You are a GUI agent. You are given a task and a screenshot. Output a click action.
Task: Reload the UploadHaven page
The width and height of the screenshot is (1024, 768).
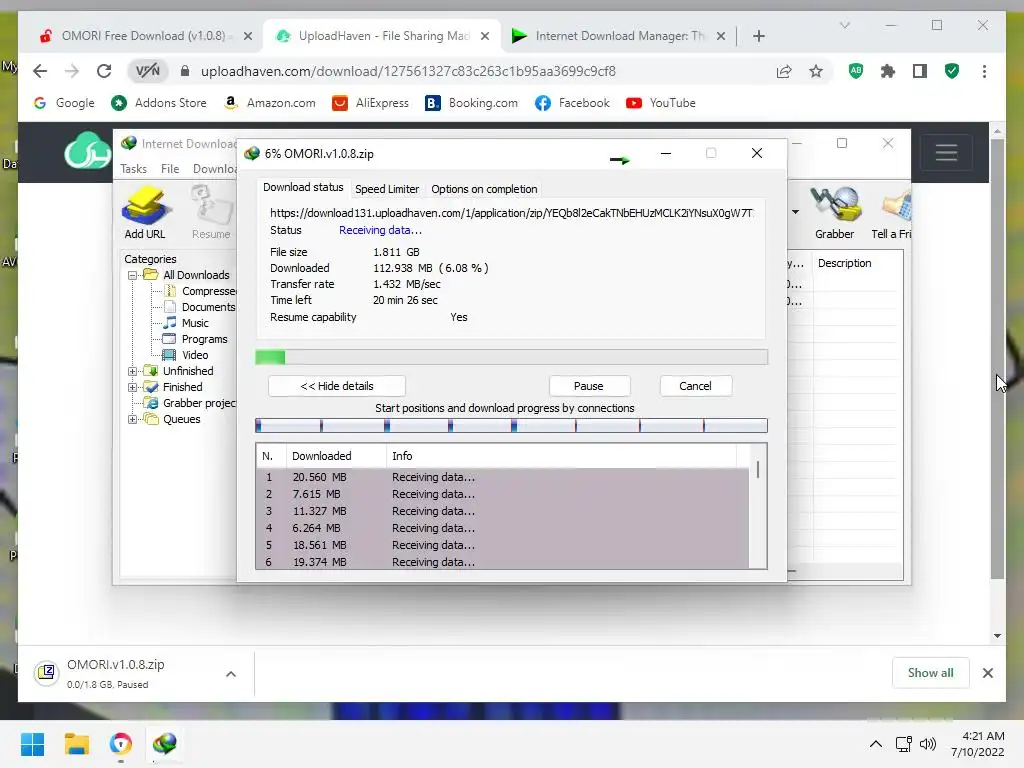pos(104,71)
